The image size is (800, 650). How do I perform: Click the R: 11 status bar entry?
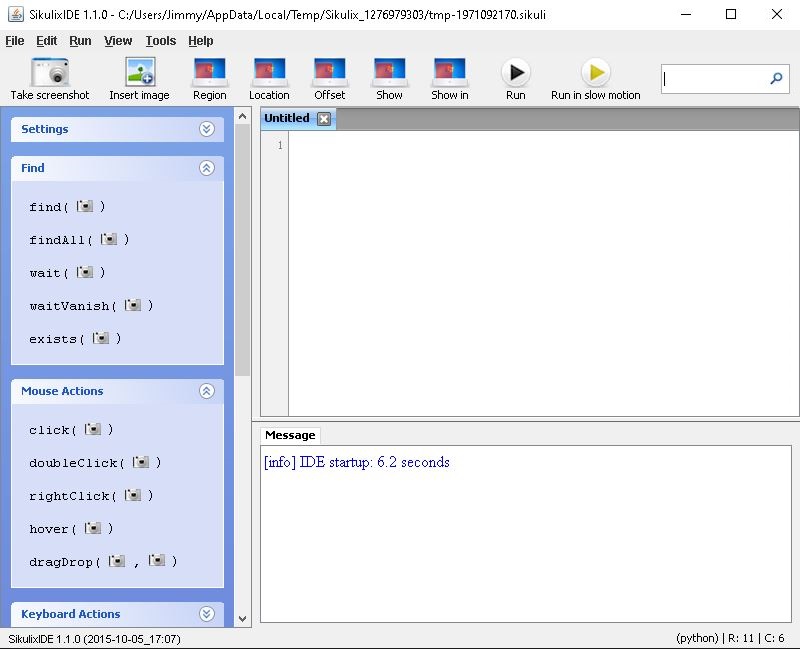741,638
